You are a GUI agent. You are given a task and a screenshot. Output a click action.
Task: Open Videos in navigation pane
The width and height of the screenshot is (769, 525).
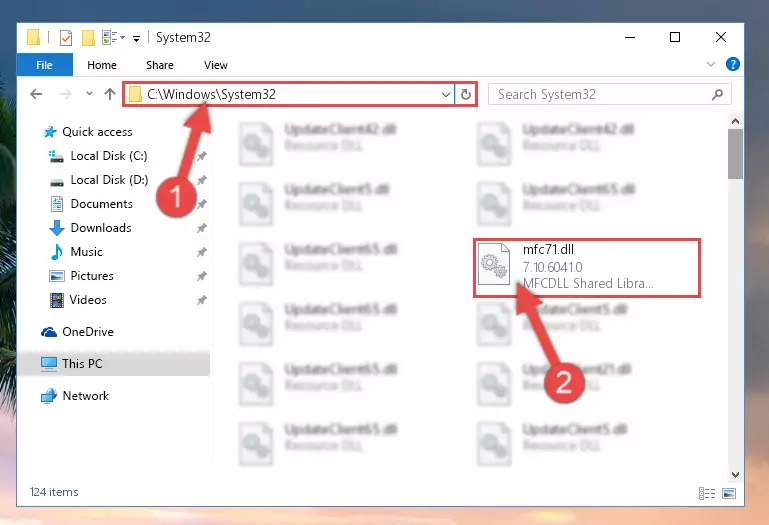(88, 300)
